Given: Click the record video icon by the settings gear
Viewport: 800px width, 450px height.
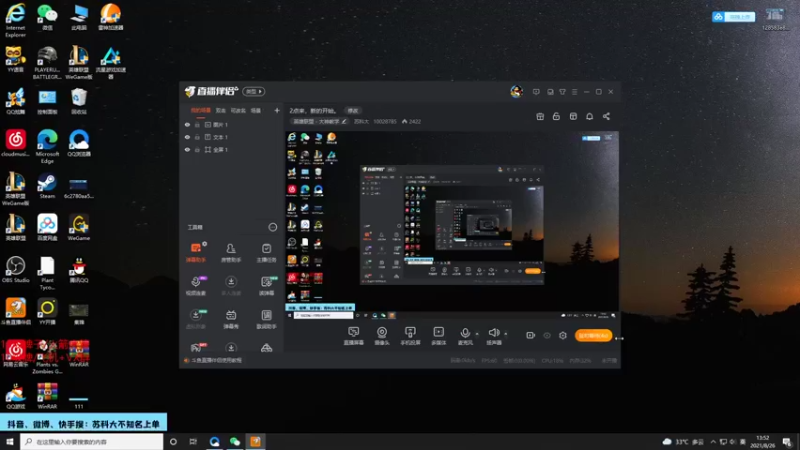Looking at the screenshot, I should click(531, 335).
